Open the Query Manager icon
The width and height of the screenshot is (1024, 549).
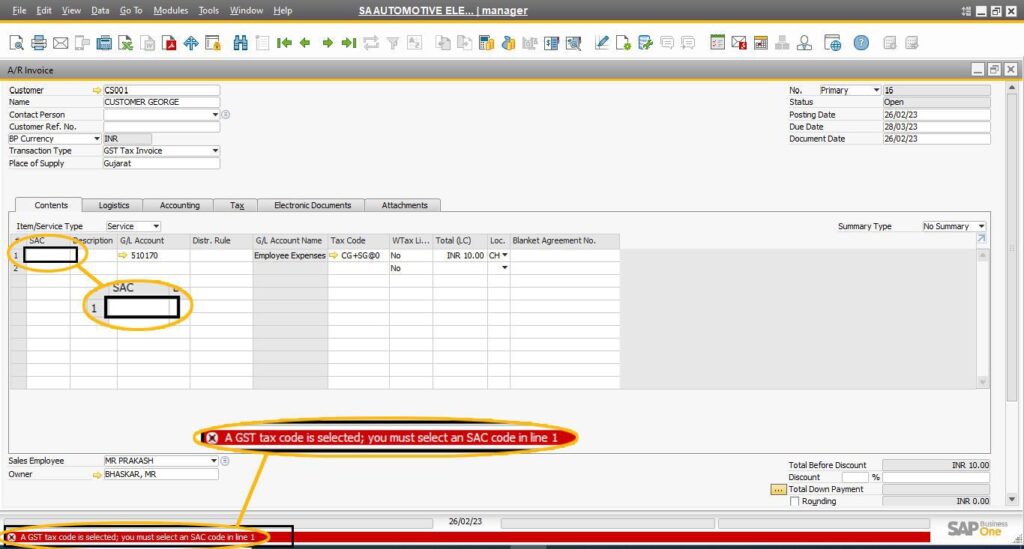(645, 43)
